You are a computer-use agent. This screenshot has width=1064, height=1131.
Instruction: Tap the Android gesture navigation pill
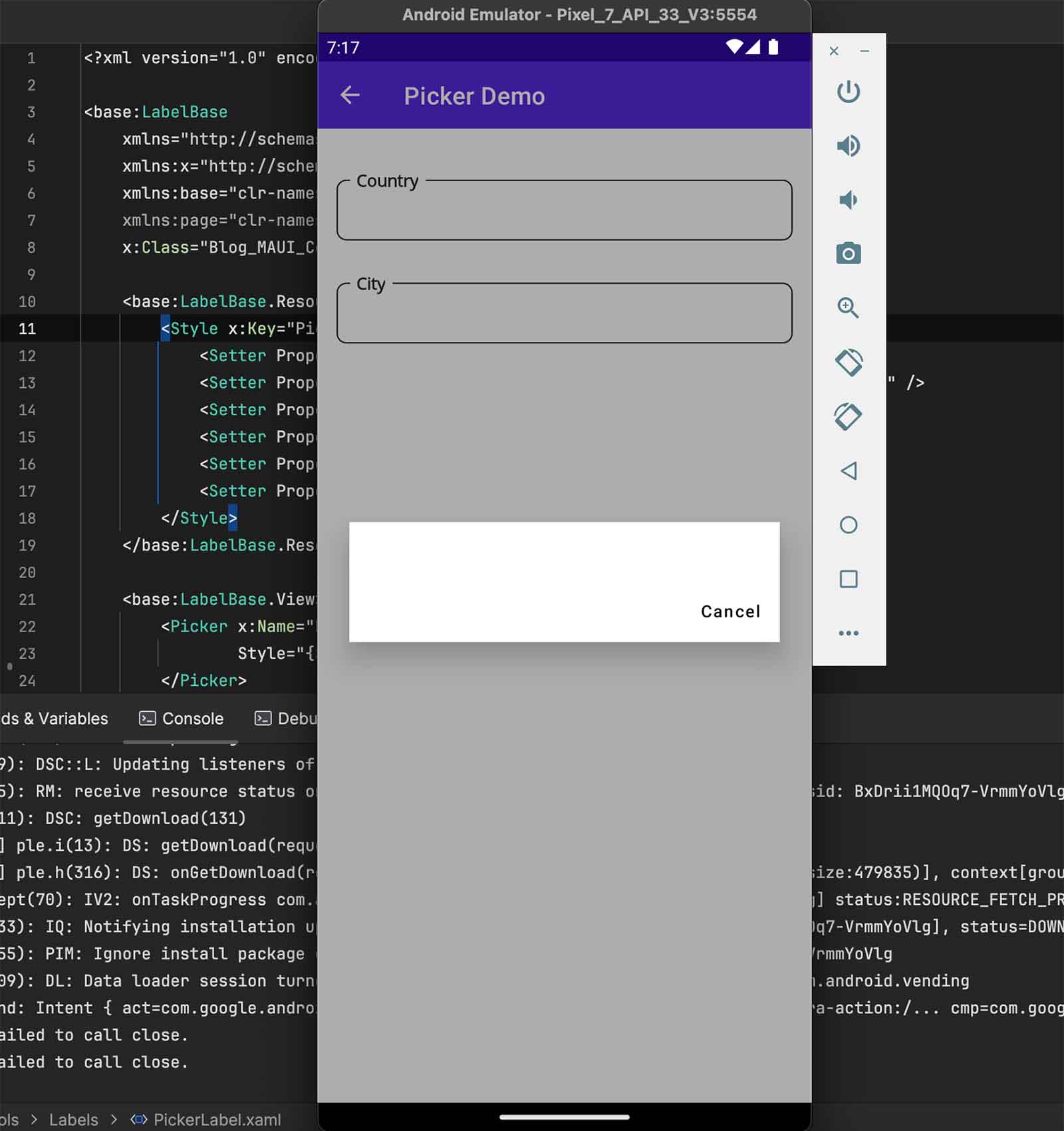[564, 1117]
